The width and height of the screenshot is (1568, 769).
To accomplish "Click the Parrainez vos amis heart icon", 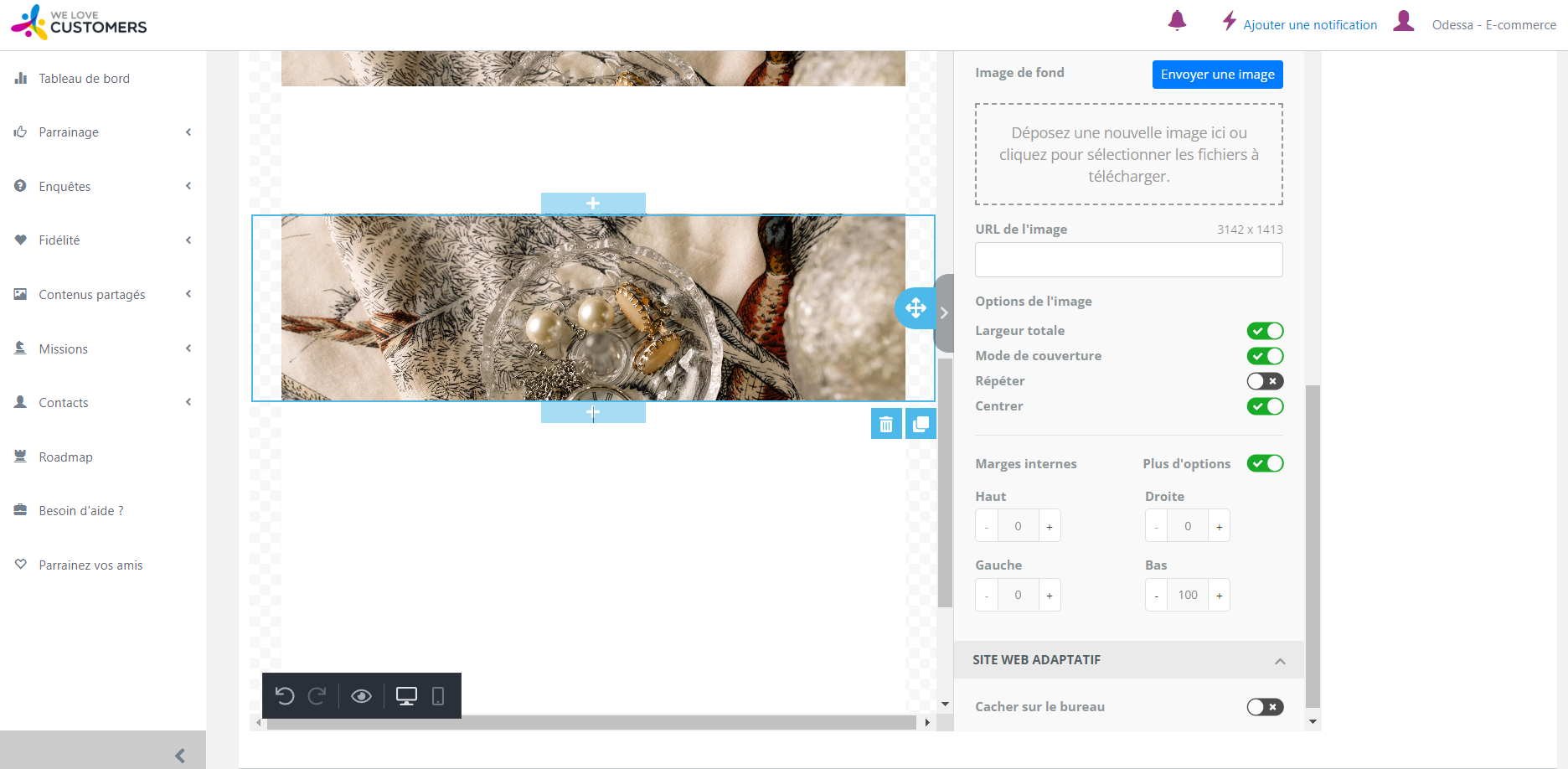I will pos(21,565).
